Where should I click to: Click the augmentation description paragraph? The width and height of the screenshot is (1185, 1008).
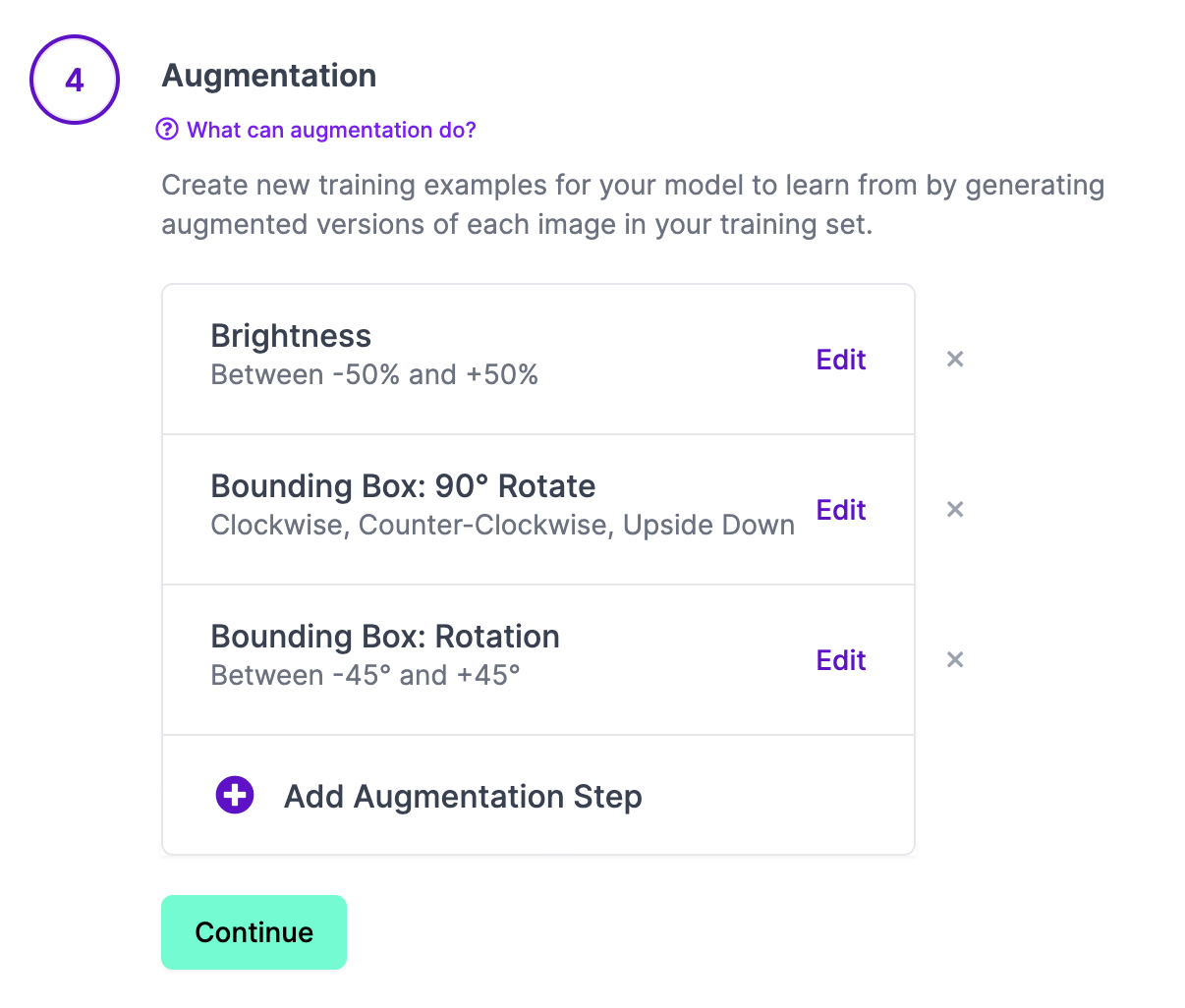[x=633, y=204]
